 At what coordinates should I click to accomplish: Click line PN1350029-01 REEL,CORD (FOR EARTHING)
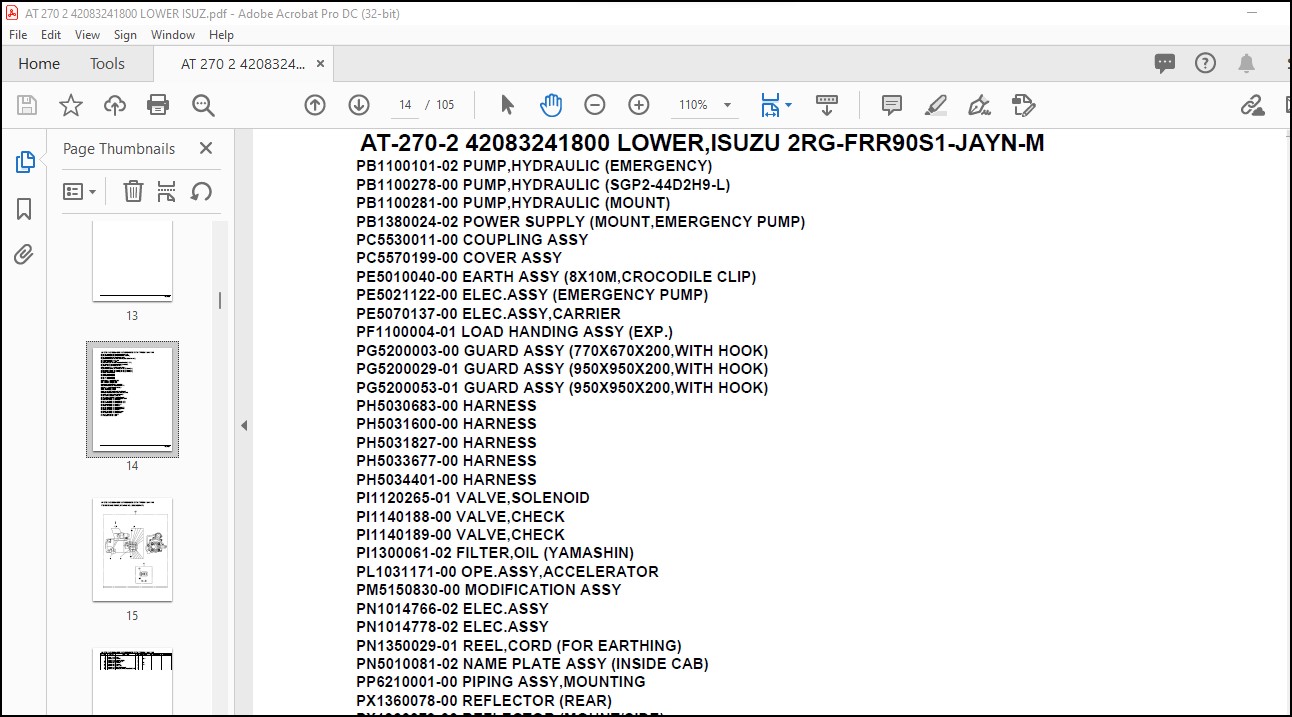tap(519, 646)
